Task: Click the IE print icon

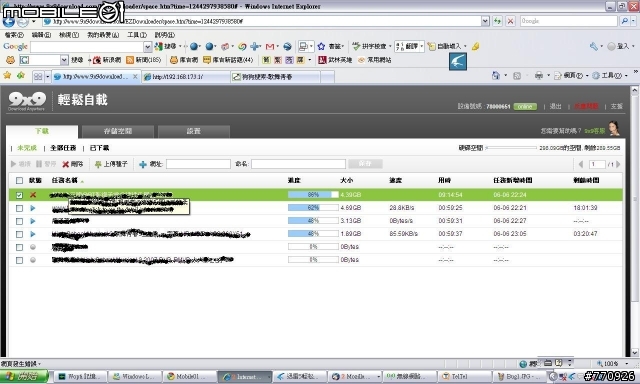Action: coord(539,76)
